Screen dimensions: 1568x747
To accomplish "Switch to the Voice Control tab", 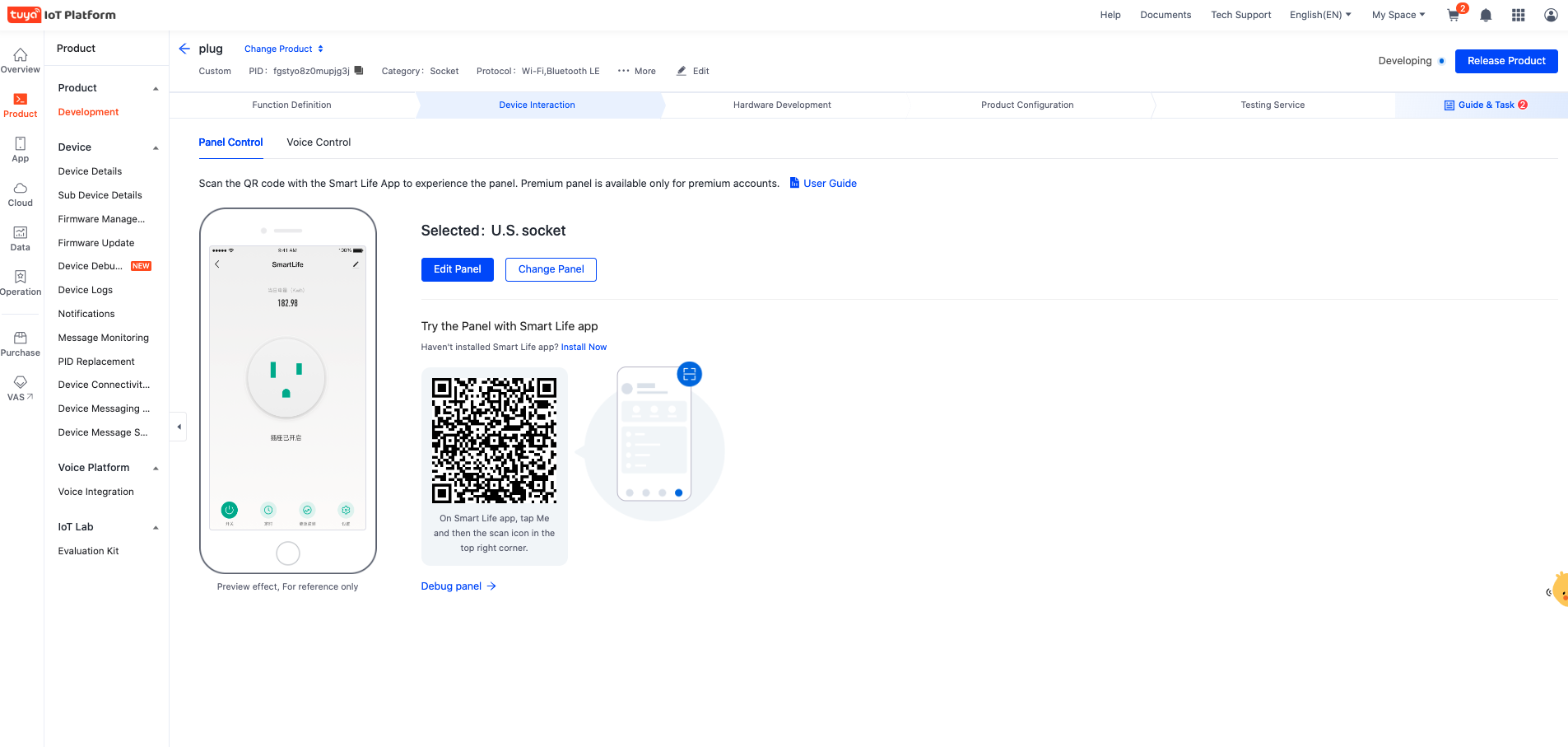I will click(x=319, y=142).
